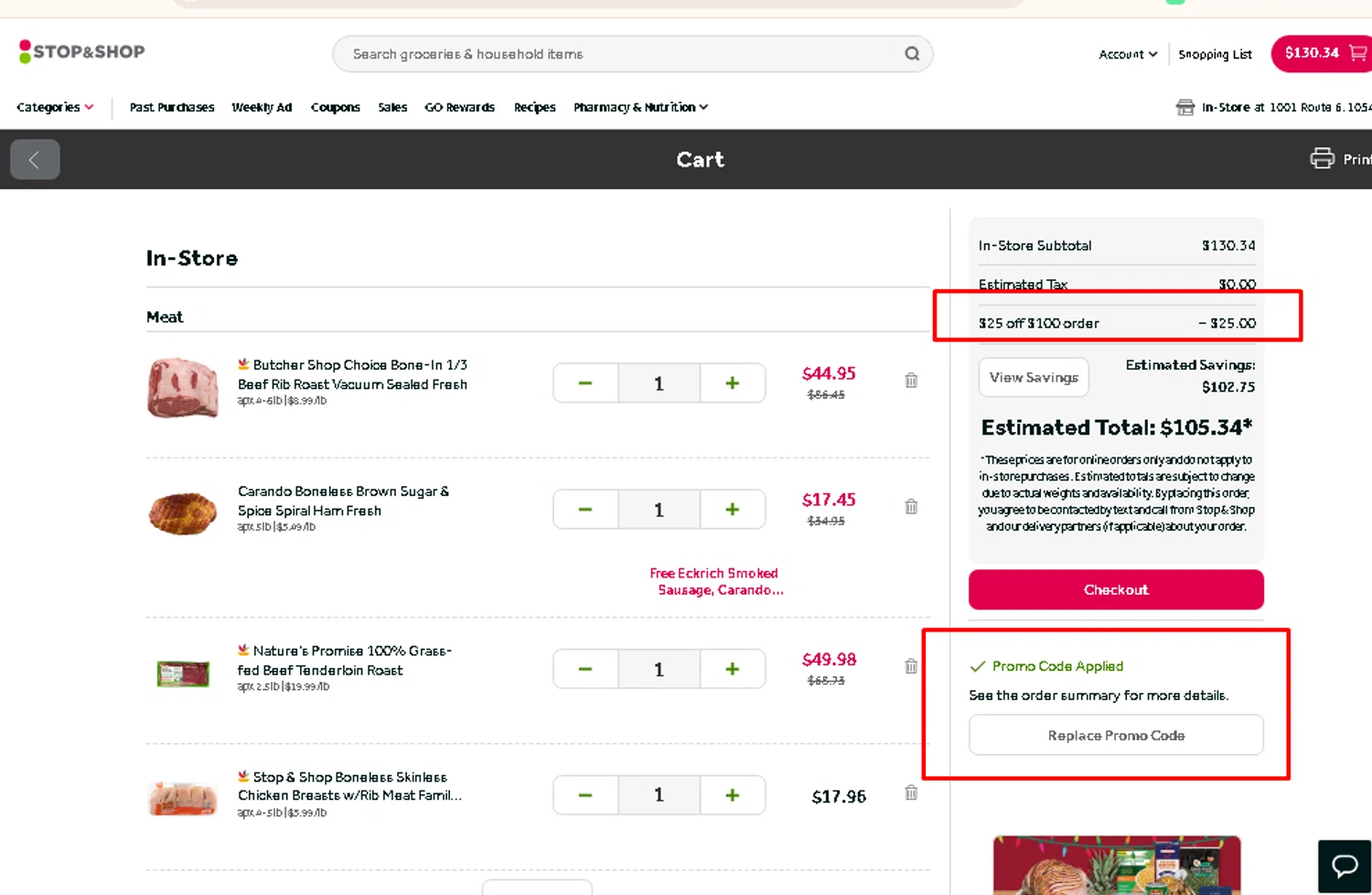Remove Carando Spiral Ham via trash icon

point(911,507)
